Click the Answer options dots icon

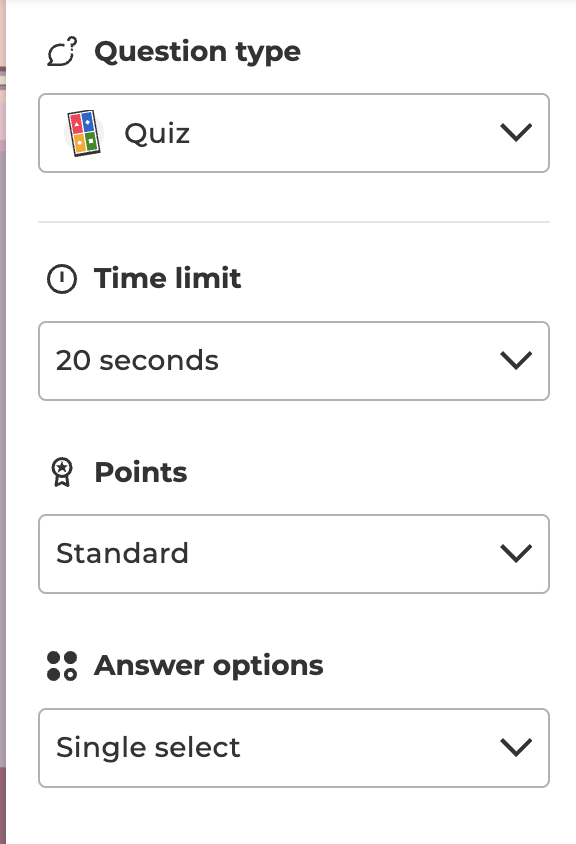point(62,665)
